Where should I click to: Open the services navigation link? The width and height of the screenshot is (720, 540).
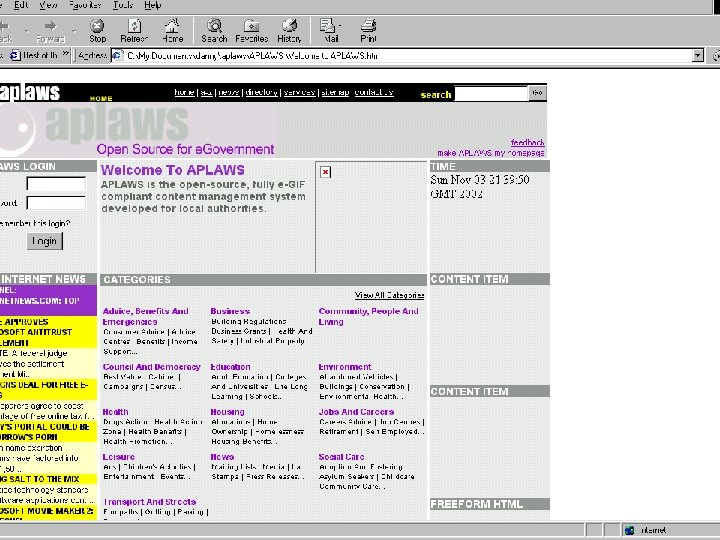299,92
